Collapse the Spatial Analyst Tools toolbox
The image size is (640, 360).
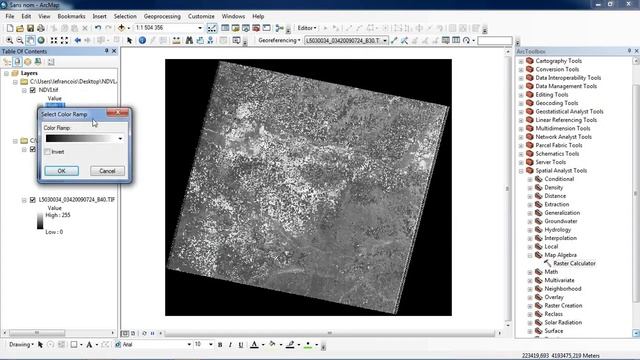click(521, 171)
